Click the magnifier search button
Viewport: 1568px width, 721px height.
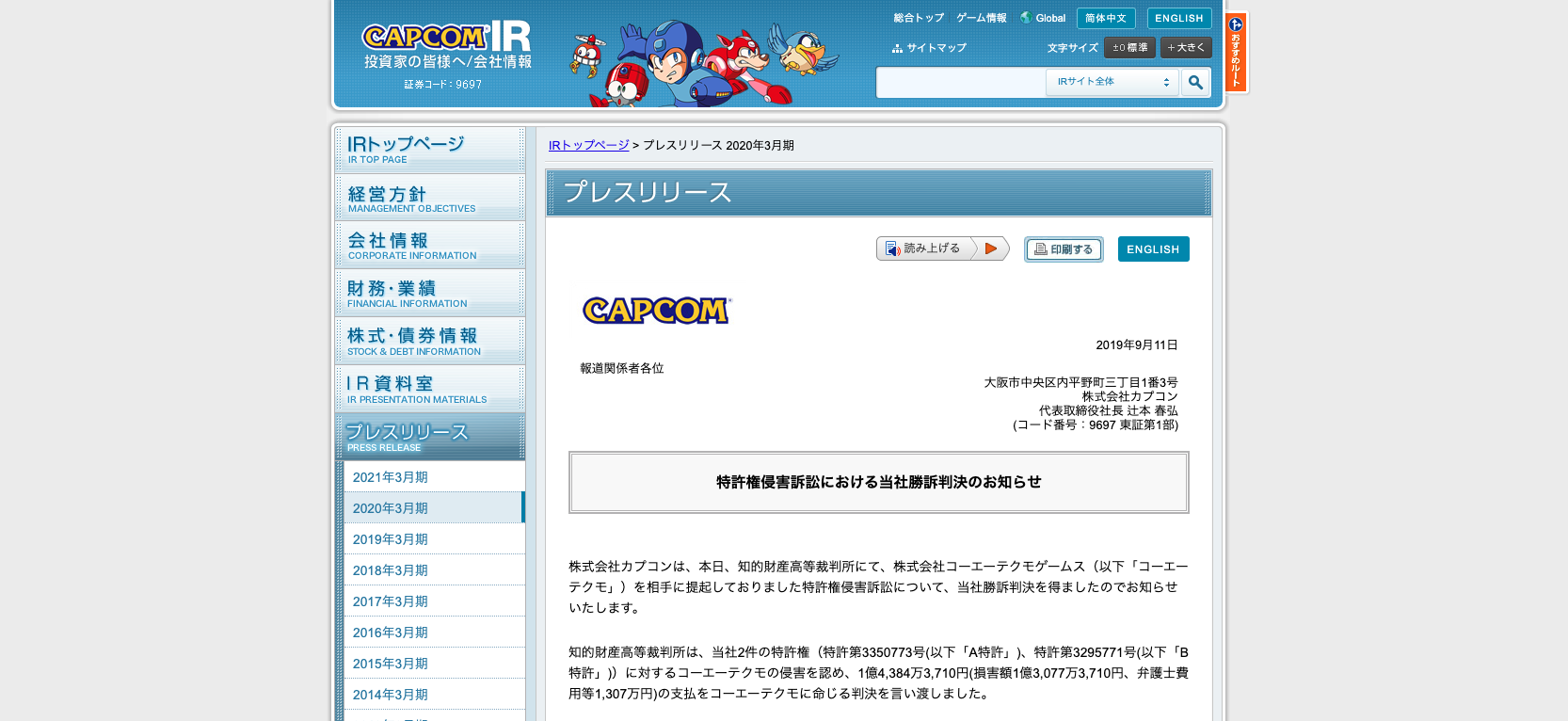[x=1195, y=83]
